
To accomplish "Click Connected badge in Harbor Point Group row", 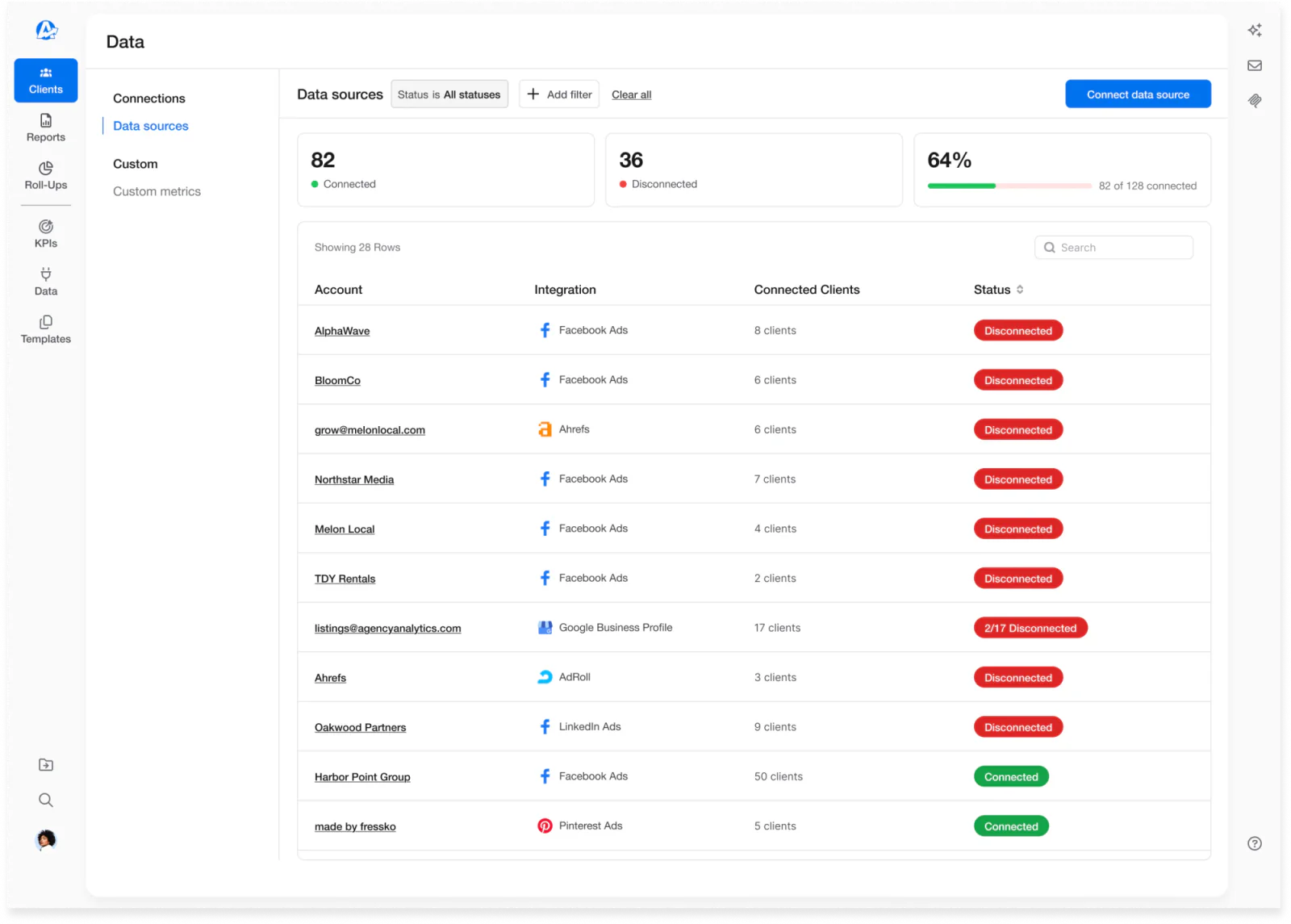I will coord(1011,777).
